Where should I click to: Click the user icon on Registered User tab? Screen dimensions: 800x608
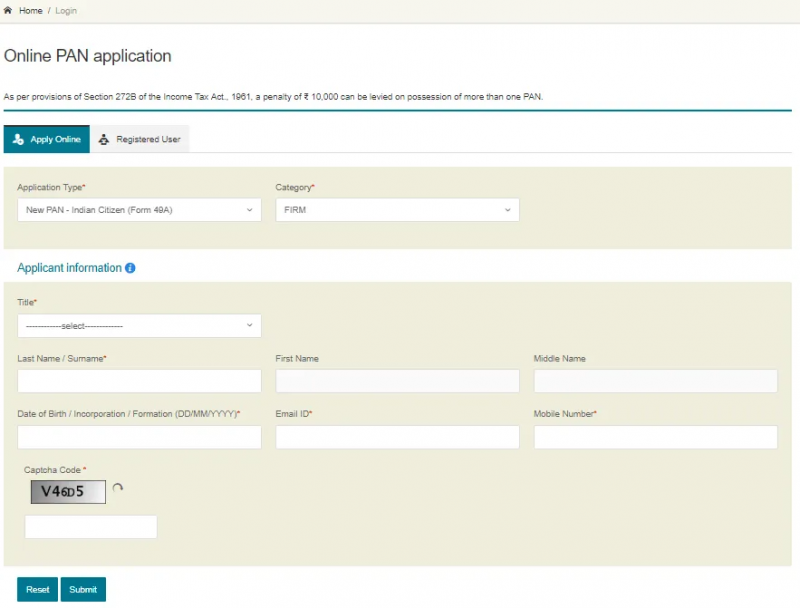(104, 140)
